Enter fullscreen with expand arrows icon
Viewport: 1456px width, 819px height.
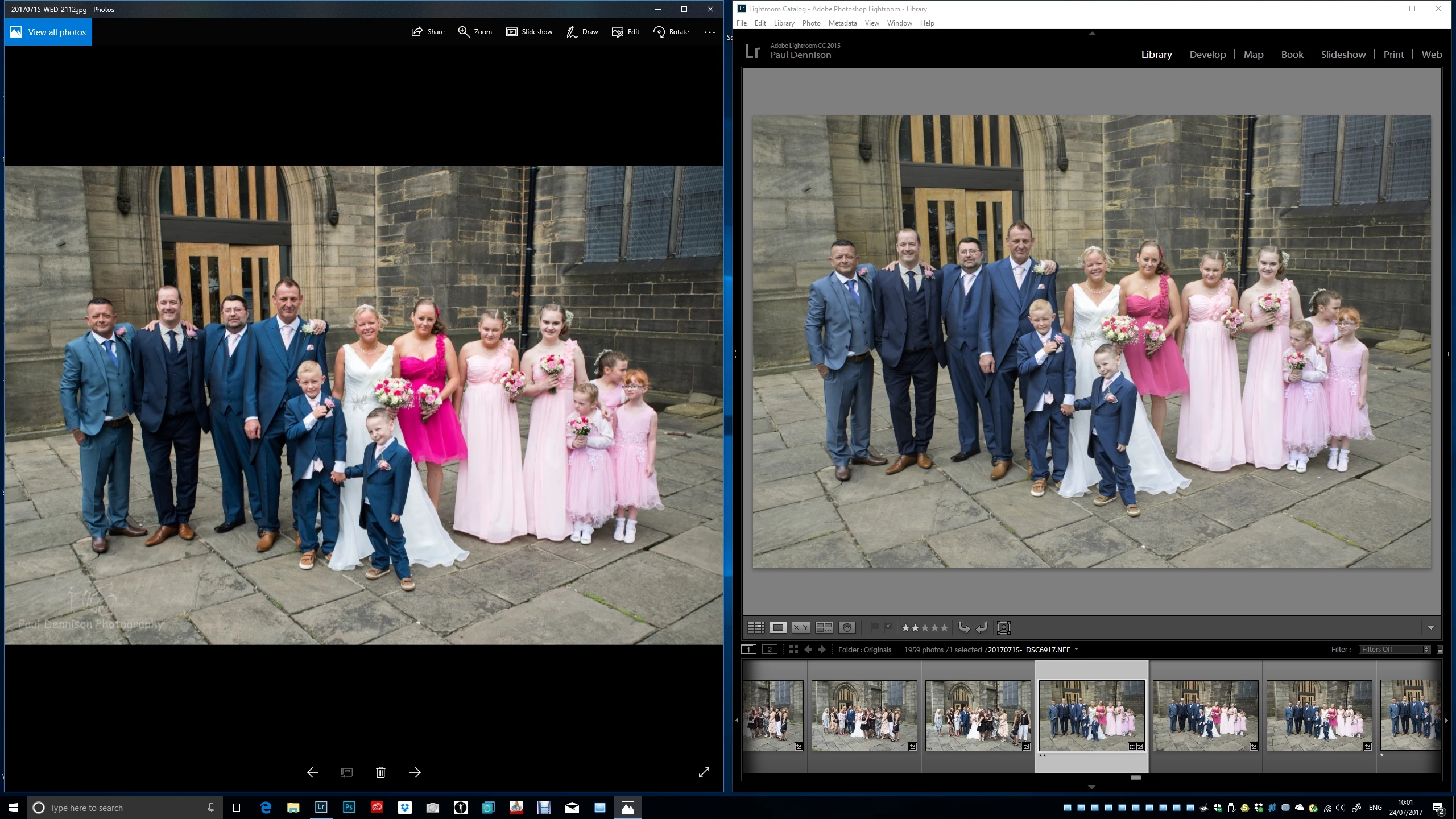coord(704,772)
